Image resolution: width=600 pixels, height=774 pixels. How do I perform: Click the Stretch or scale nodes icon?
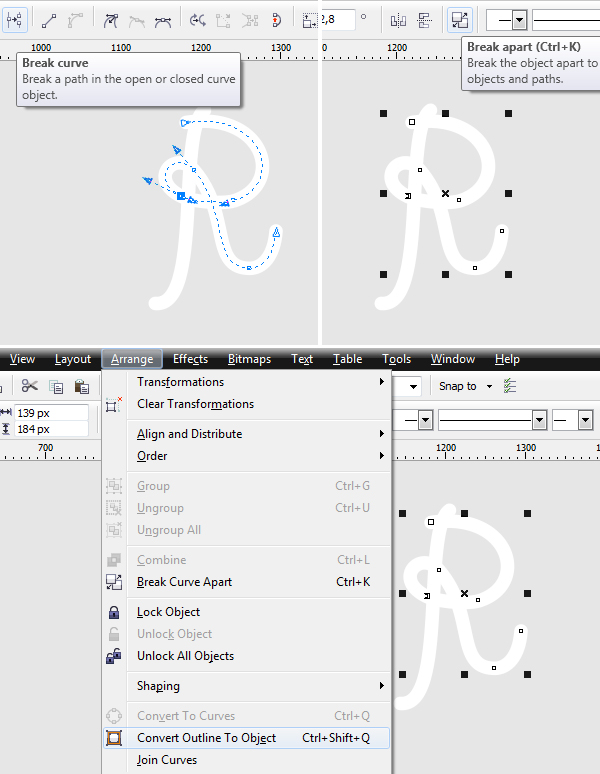point(310,21)
